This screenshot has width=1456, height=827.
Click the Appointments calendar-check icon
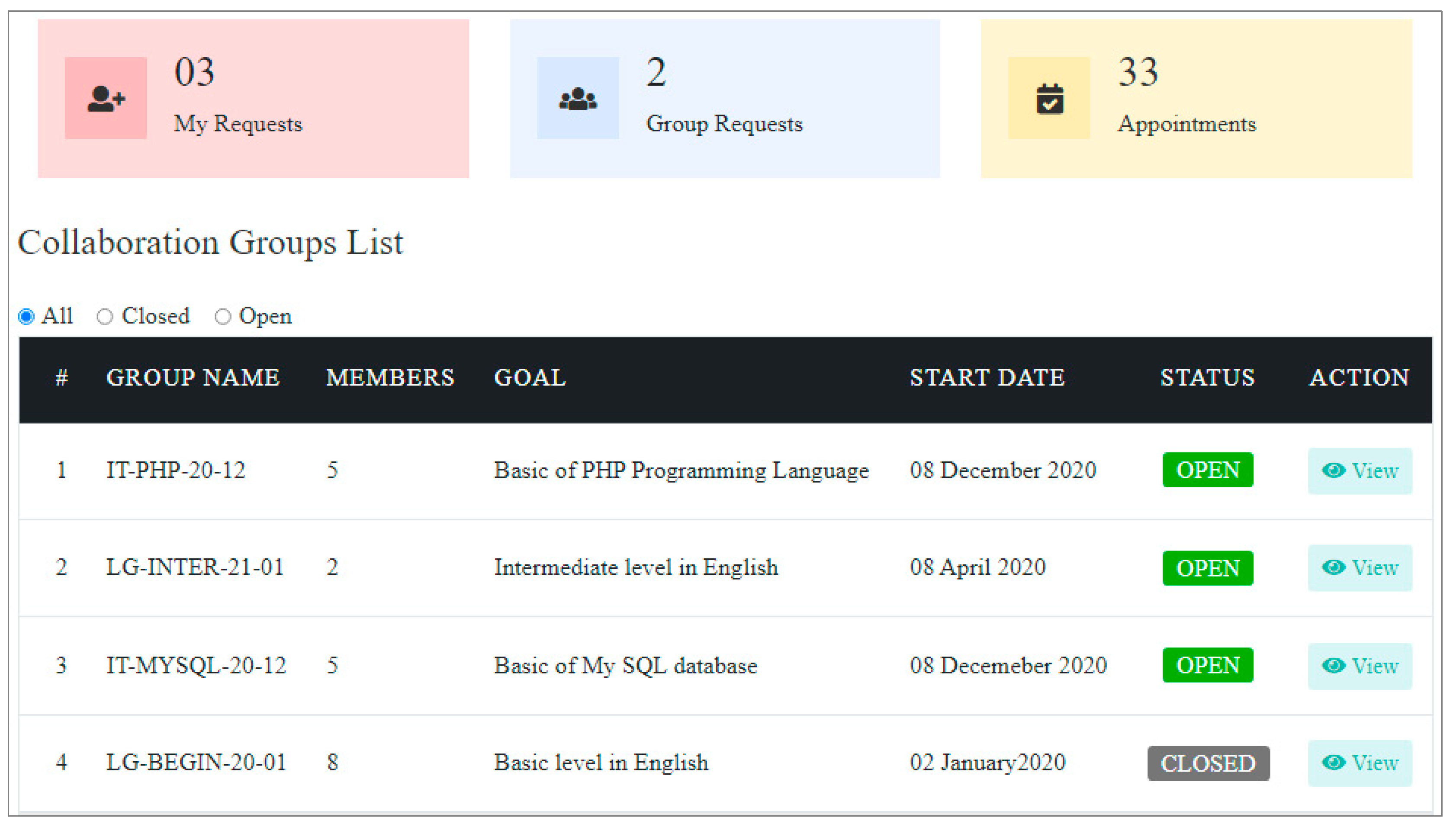click(x=1049, y=99)
